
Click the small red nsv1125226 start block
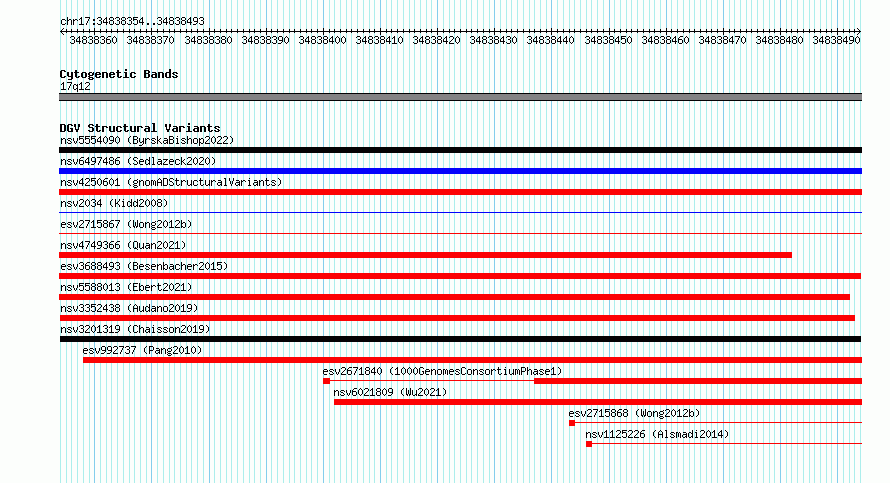(x=589, y=444)
